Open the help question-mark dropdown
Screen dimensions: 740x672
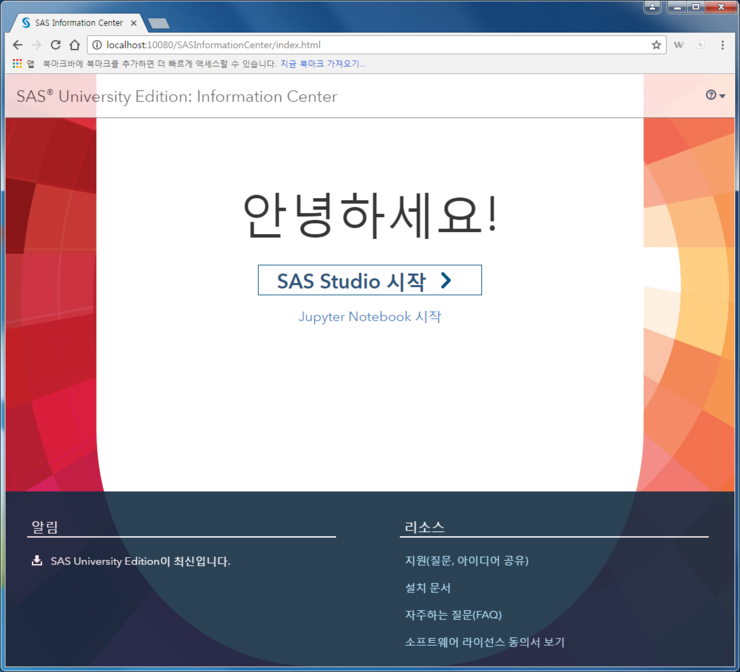(x=715, y=95)
